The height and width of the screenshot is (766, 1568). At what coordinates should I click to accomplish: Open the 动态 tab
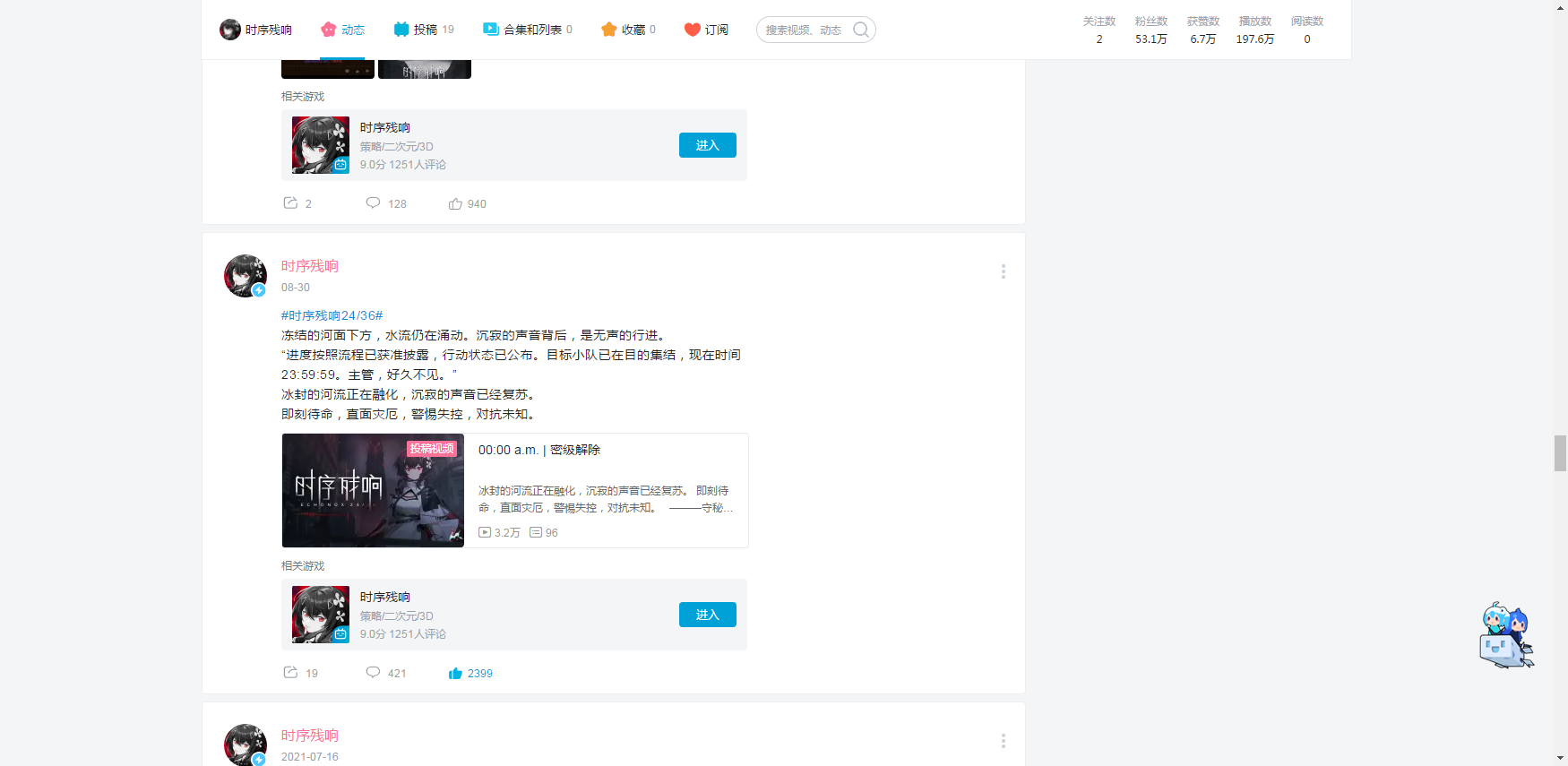click(x=342, y=30)
